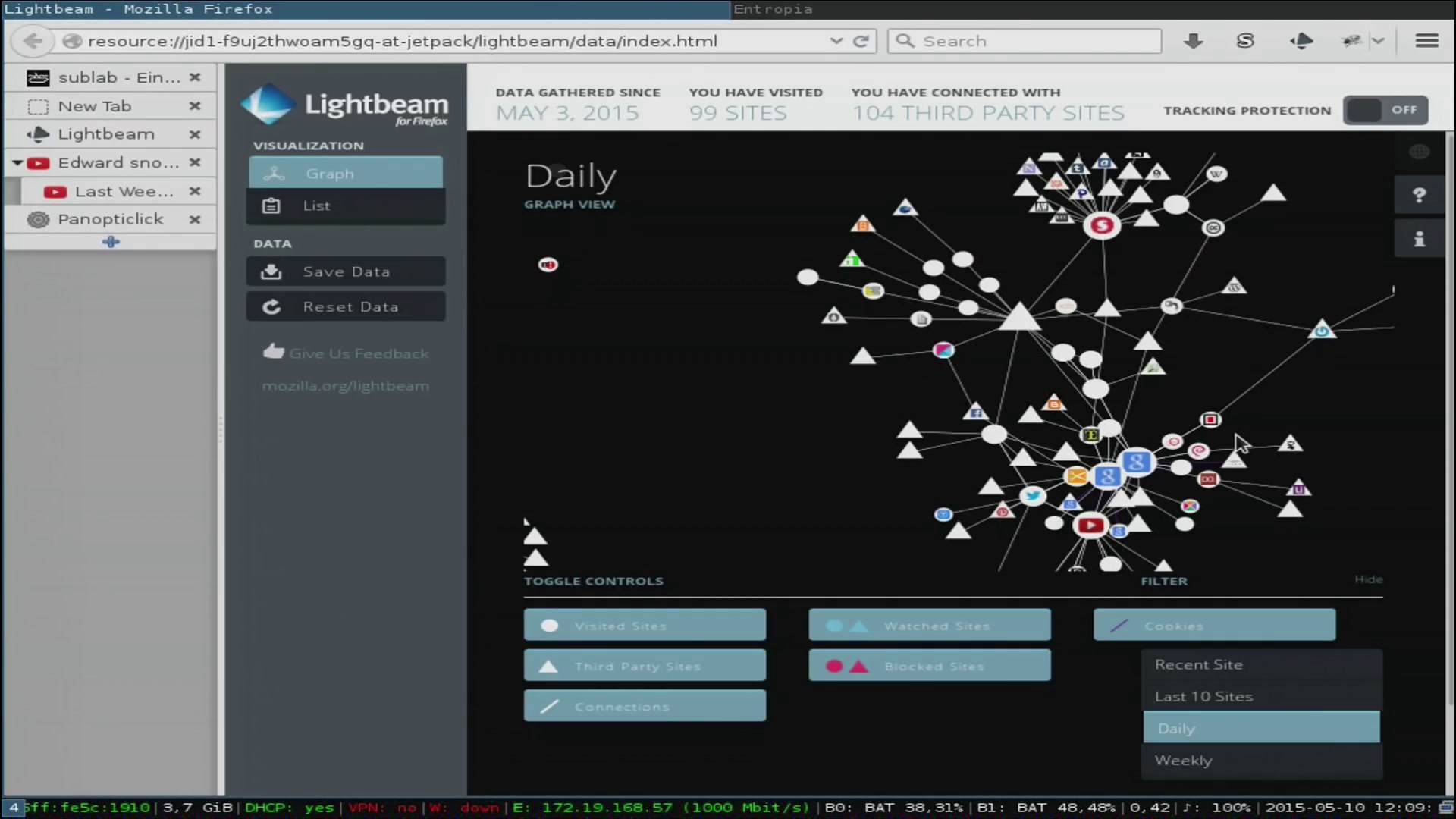Click the red S site node
The width and height of the screenshot is (1456, 819).
[x=1102, y=225]
